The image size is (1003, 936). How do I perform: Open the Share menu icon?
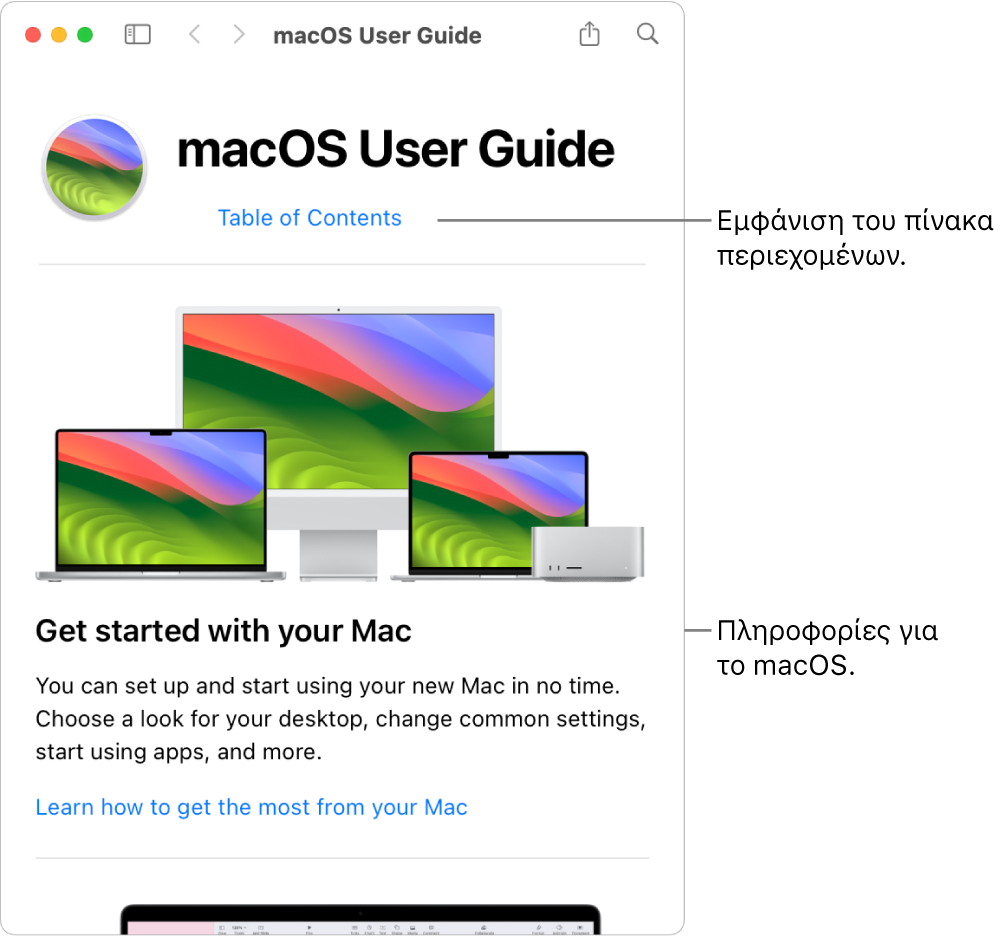coord(589,34)
